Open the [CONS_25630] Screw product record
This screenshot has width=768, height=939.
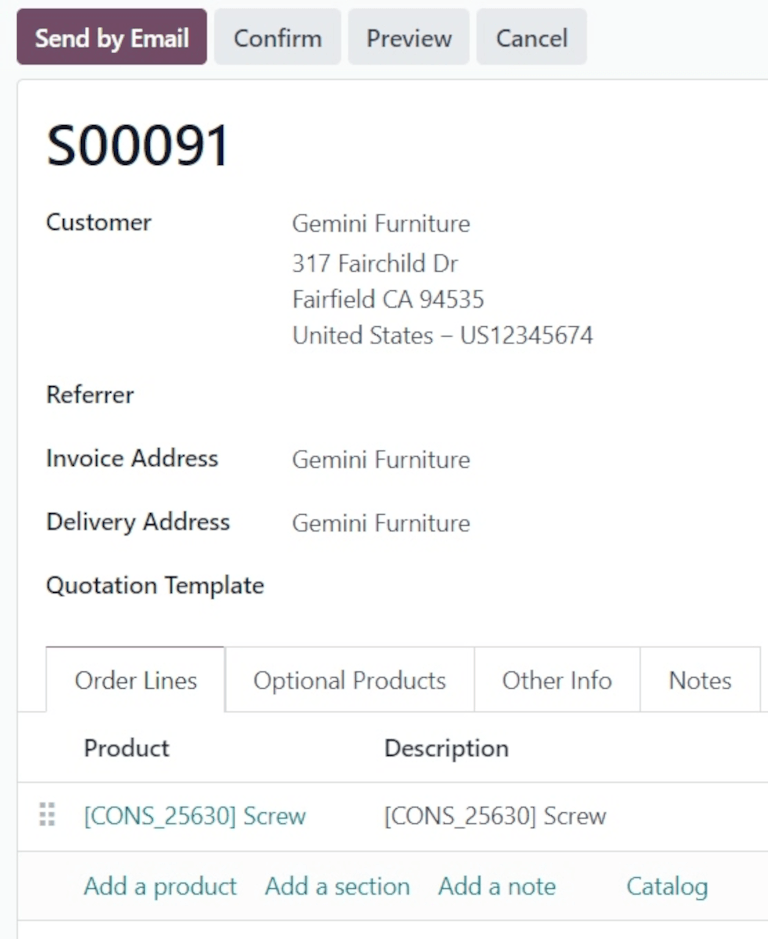[x=194, y=816]
